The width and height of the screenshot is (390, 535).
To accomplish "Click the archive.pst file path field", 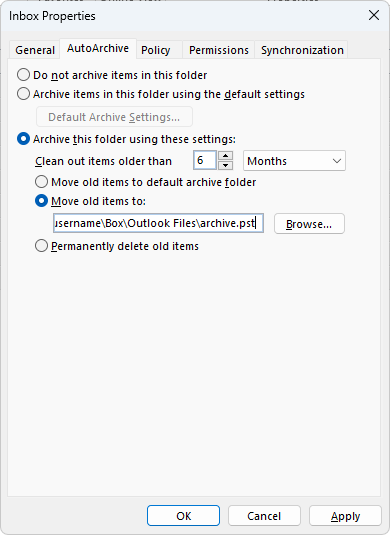I will (158, 223).
